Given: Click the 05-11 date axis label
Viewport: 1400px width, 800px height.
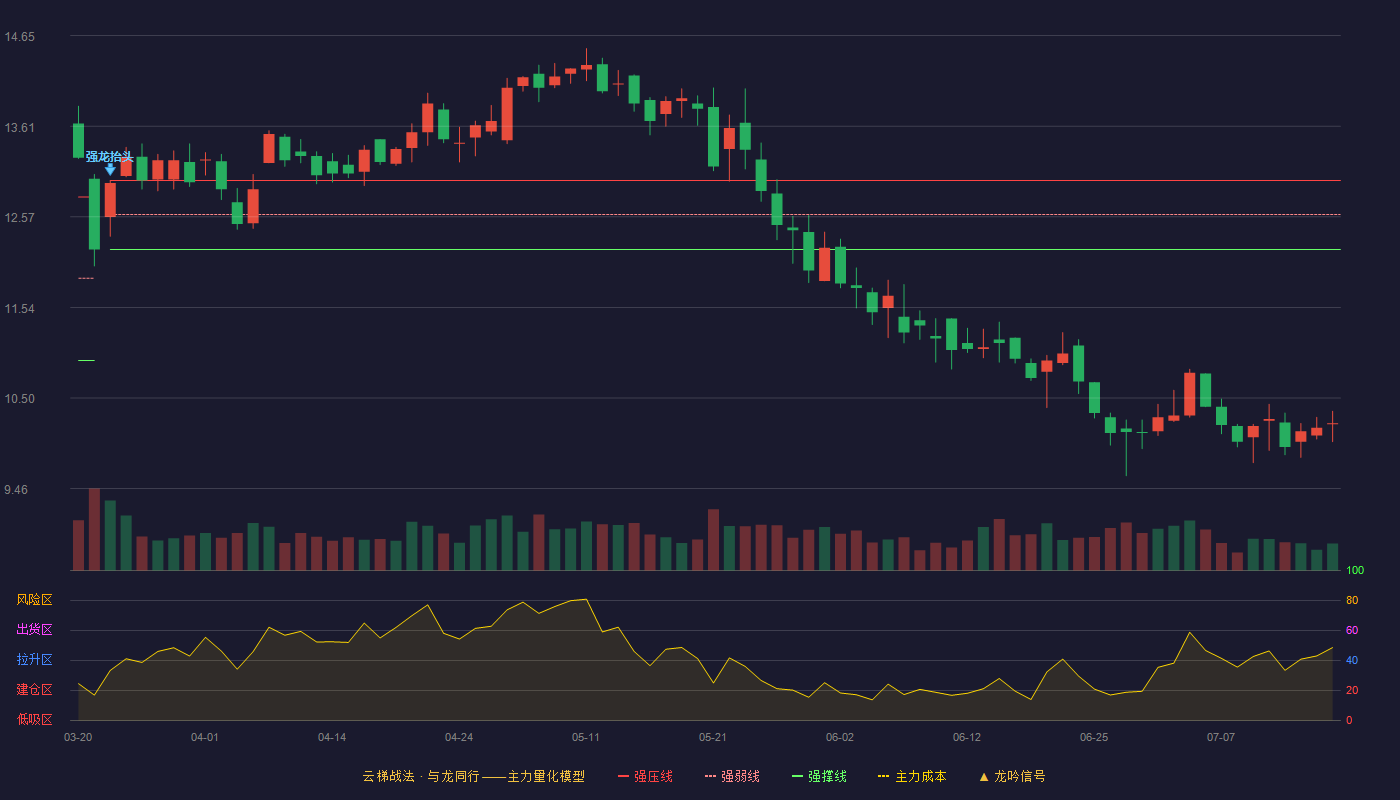Looking at the screenshot, I should coord(586,737).
